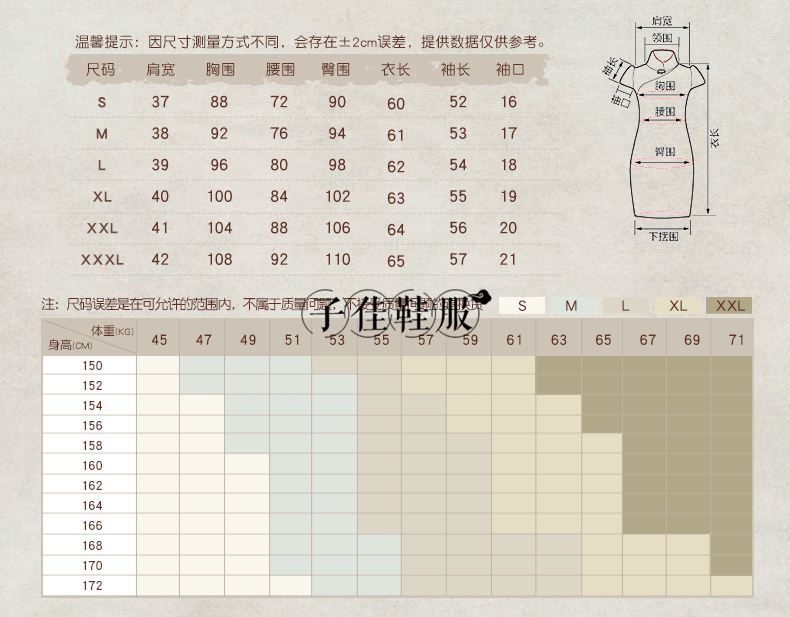Screen dimensions: 790x617
Task: Click the 肩宽 label above the dress diagram
Action: 660,20
